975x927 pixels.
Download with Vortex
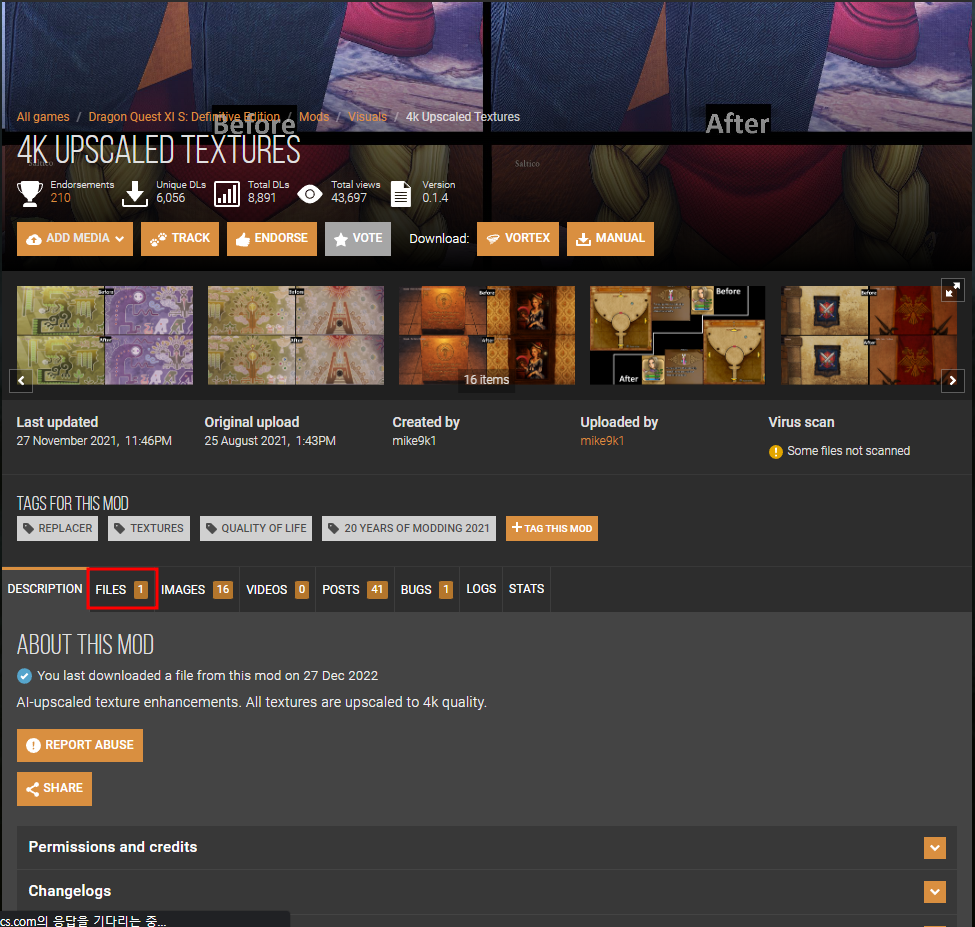click(x=518, y=239)
